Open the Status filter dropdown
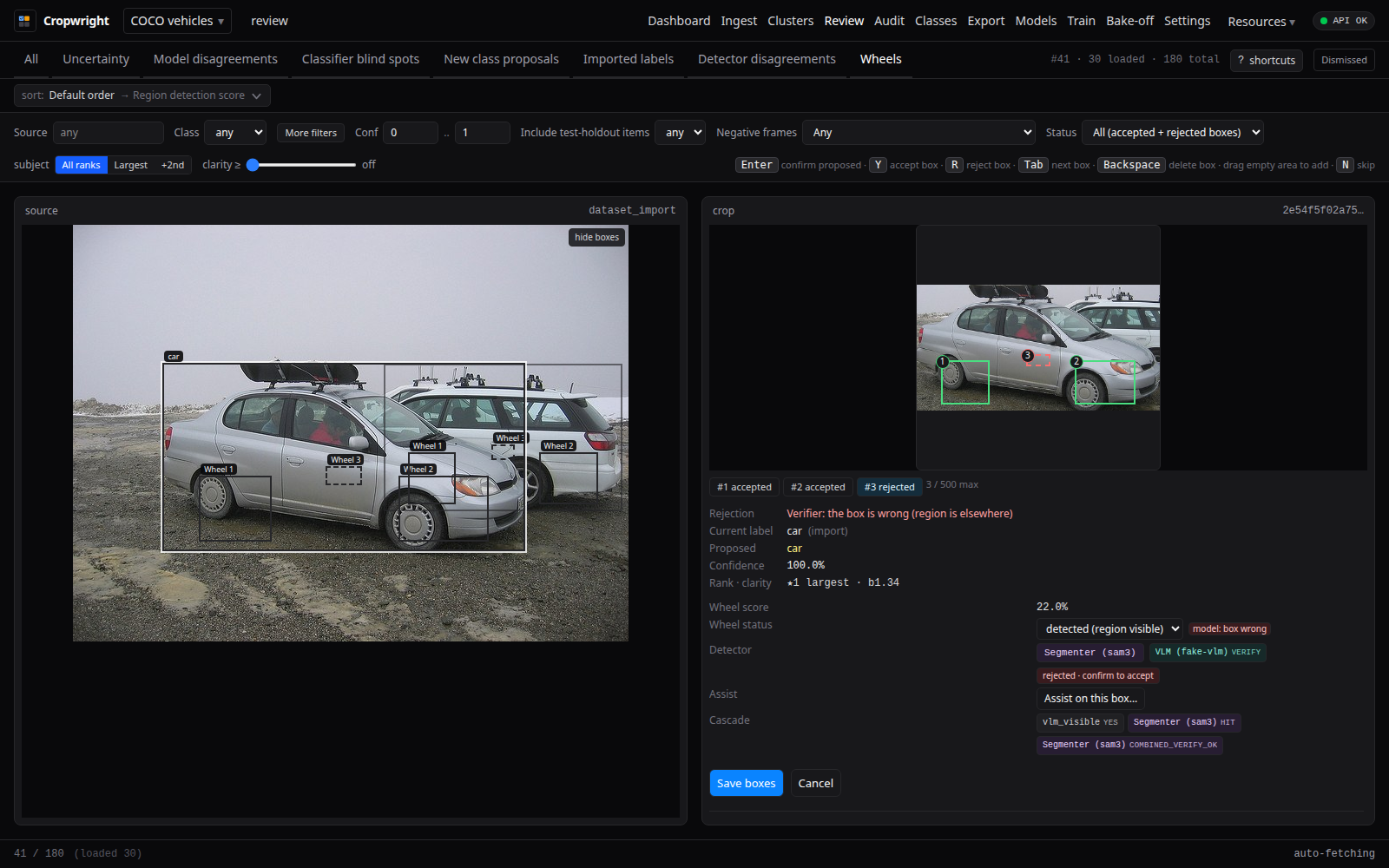 click(x=1172, y=133)
